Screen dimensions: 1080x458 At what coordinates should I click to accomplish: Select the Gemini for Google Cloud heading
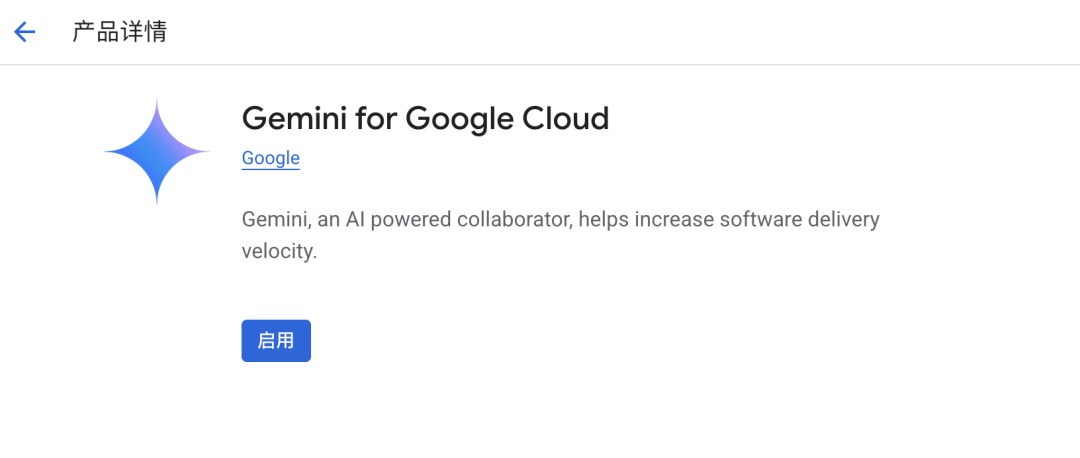[x=426, y=118]
